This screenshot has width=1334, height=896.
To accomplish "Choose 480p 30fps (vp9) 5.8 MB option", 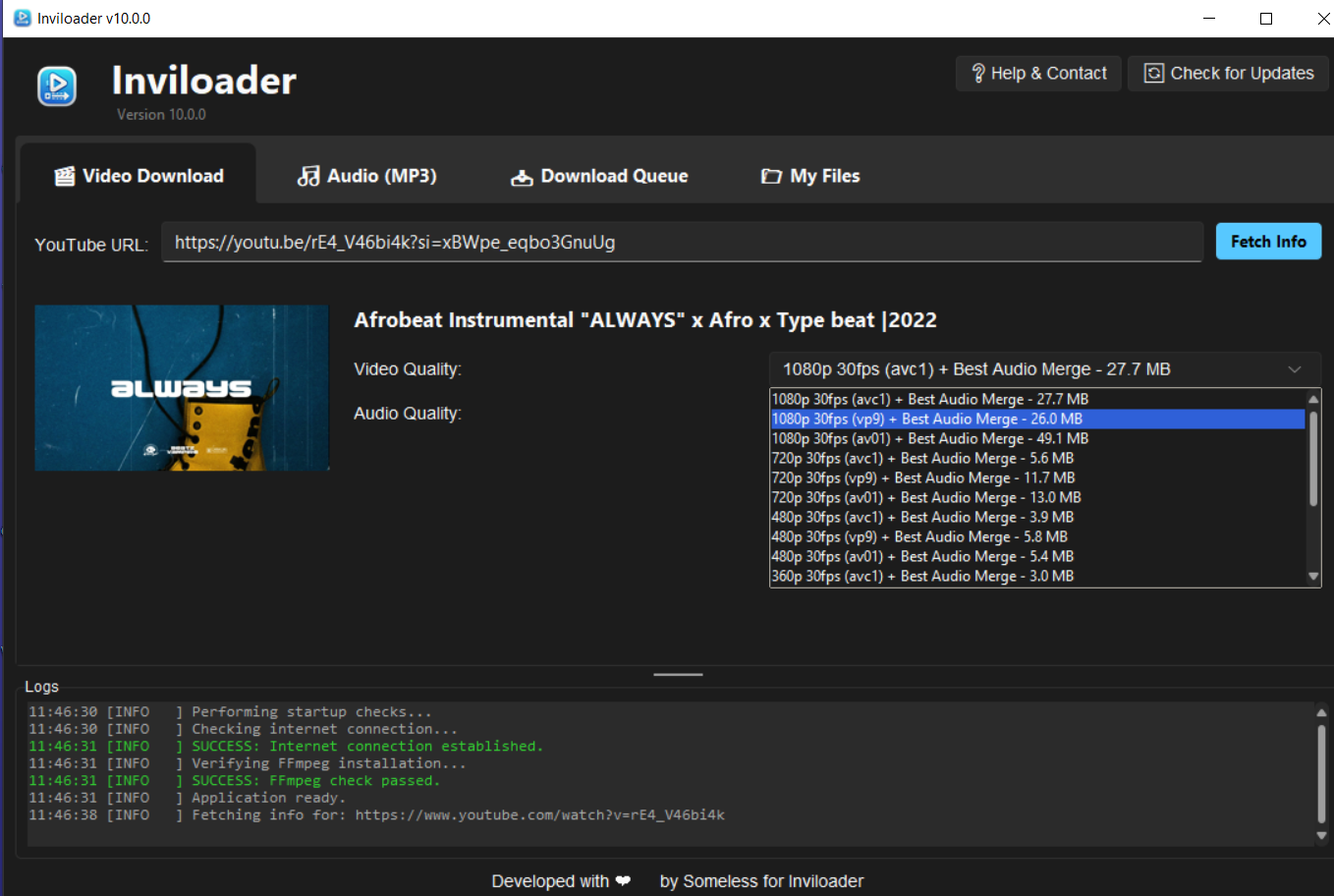I will coord(1037,536).
